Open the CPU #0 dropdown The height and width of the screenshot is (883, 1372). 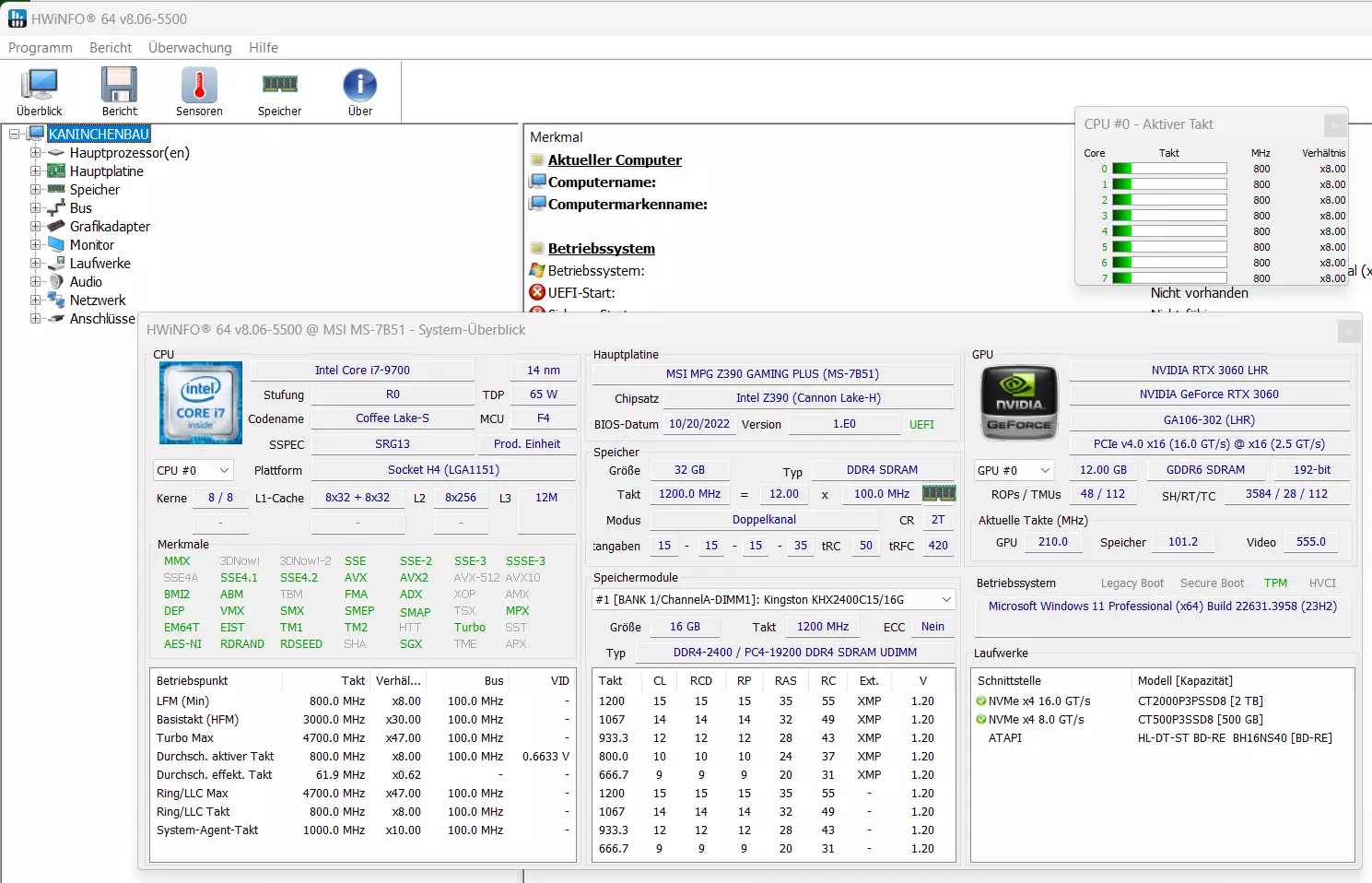click(x=193, y=470)
